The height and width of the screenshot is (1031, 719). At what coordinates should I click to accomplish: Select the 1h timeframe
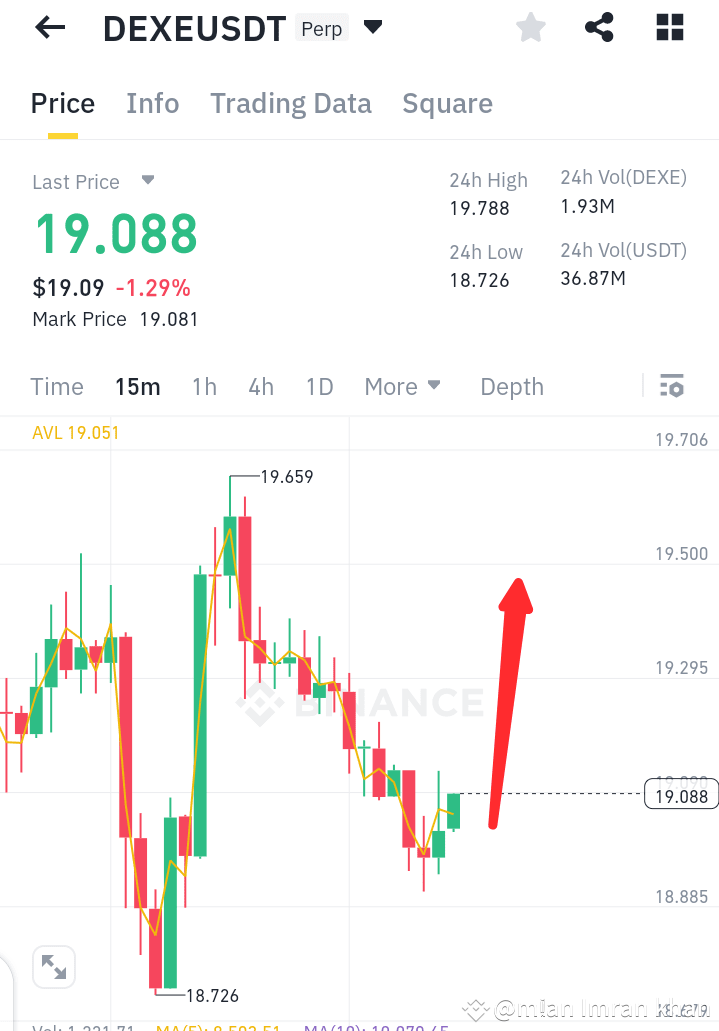point(204,386)
